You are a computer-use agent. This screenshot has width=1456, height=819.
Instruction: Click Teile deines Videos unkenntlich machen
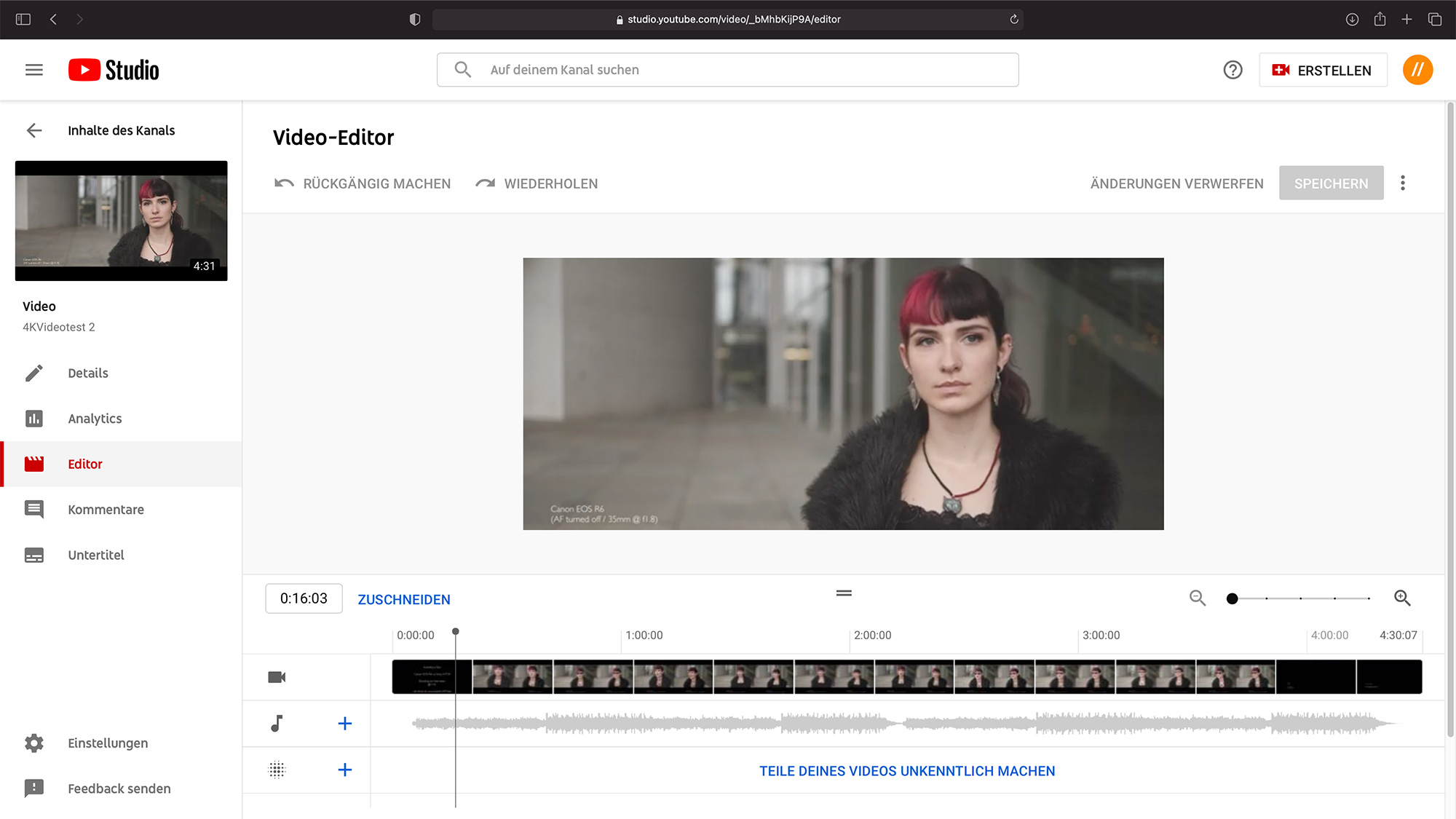tap(907, 771)
